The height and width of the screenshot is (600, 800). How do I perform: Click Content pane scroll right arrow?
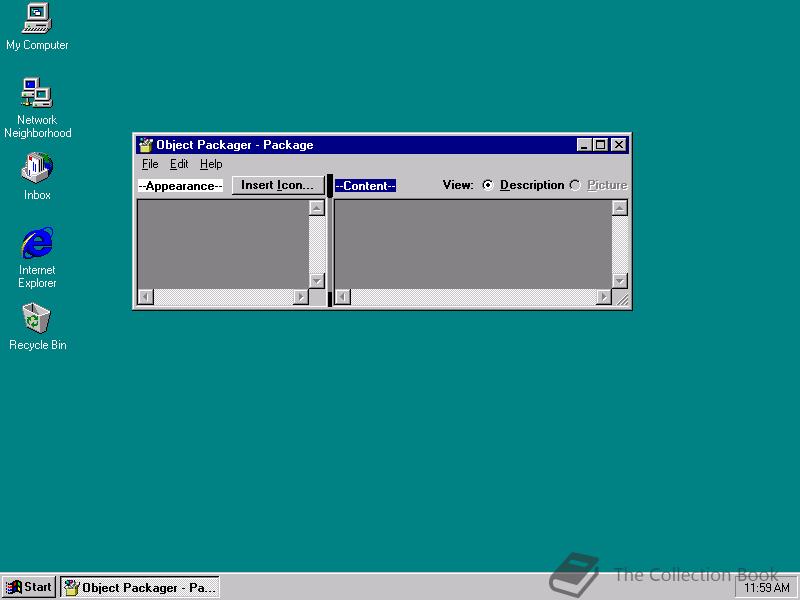604,297
